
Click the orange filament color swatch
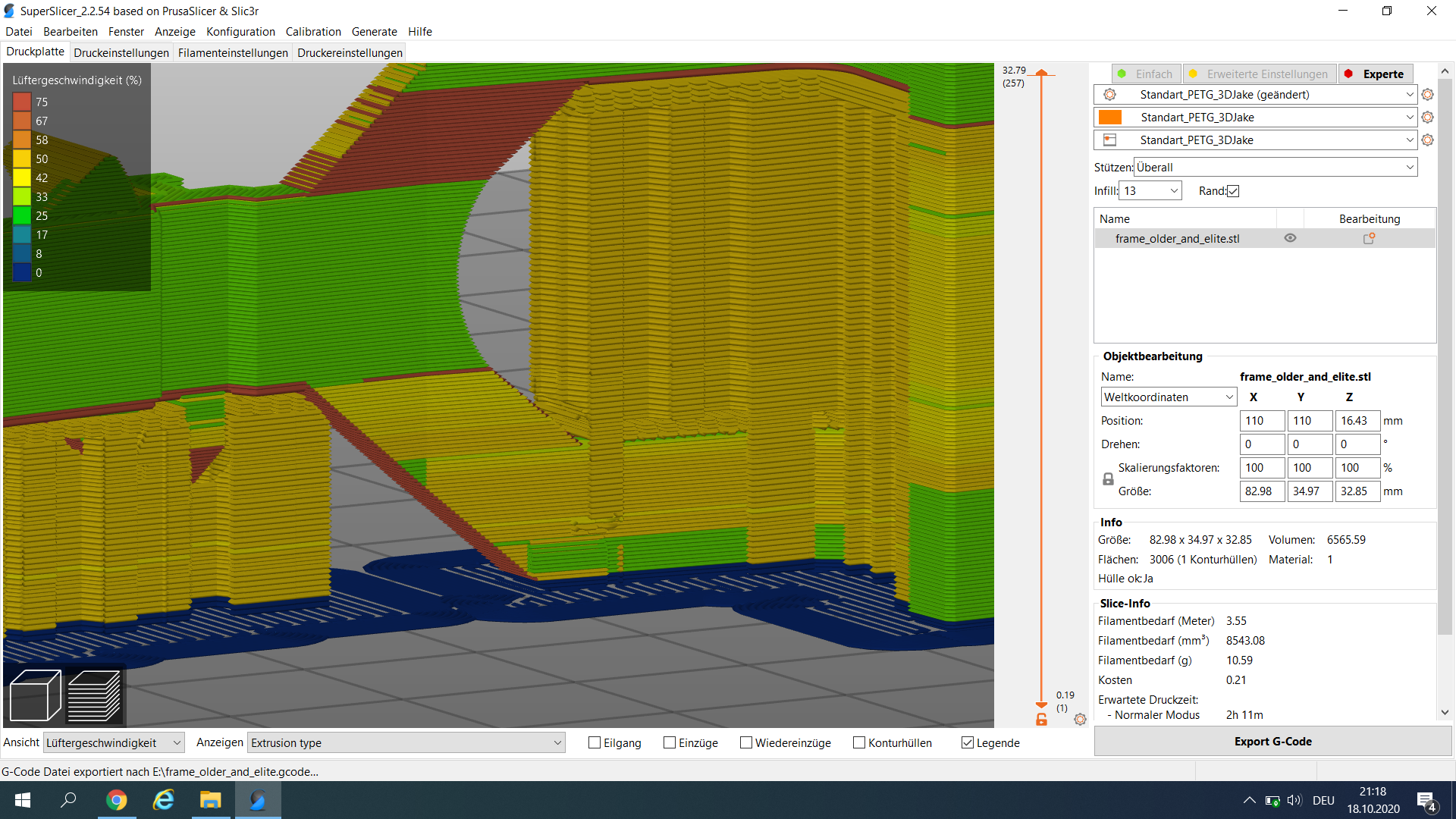point(1110,117)
